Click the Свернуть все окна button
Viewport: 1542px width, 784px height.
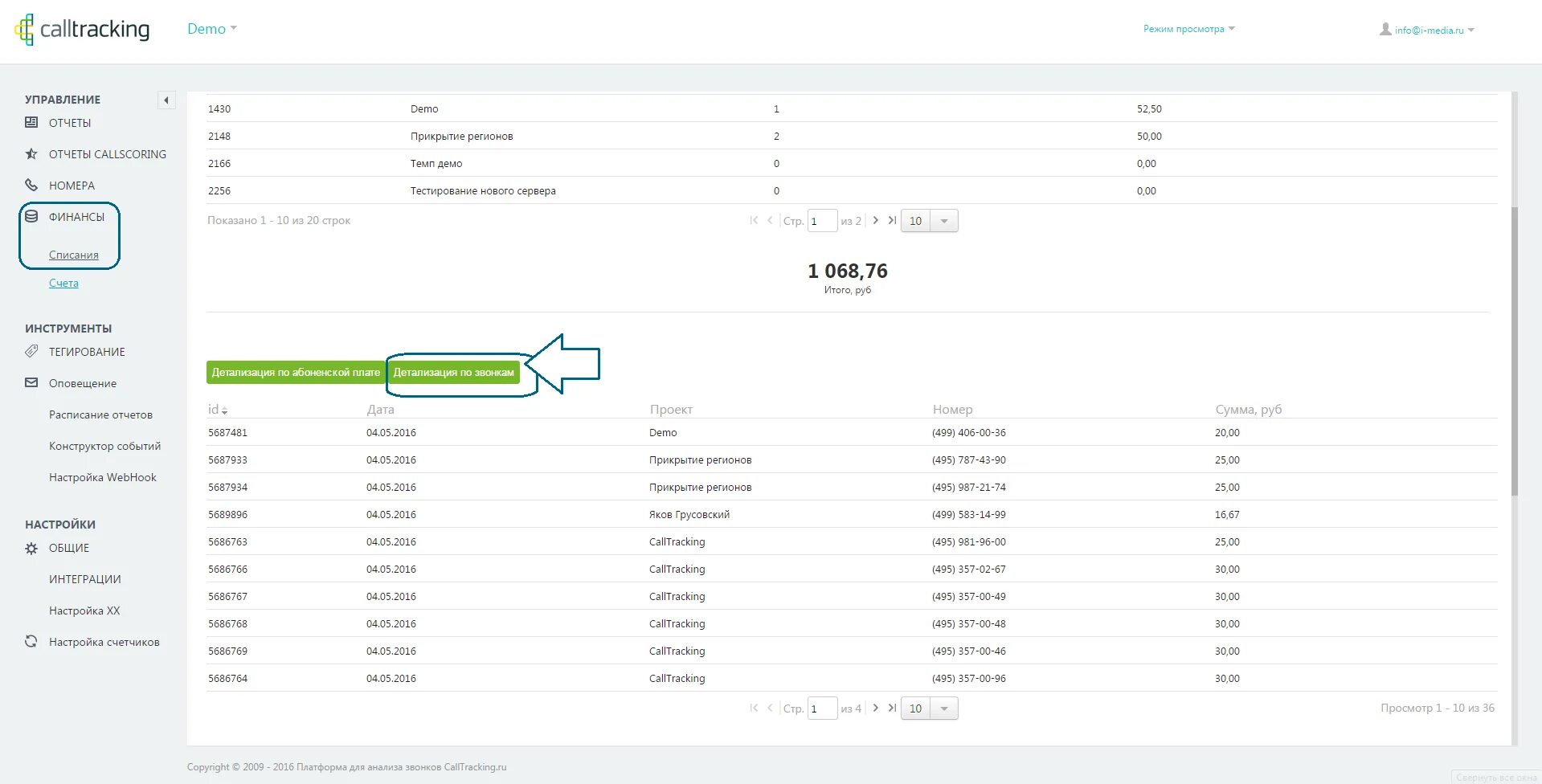[x=1496, y=777]
